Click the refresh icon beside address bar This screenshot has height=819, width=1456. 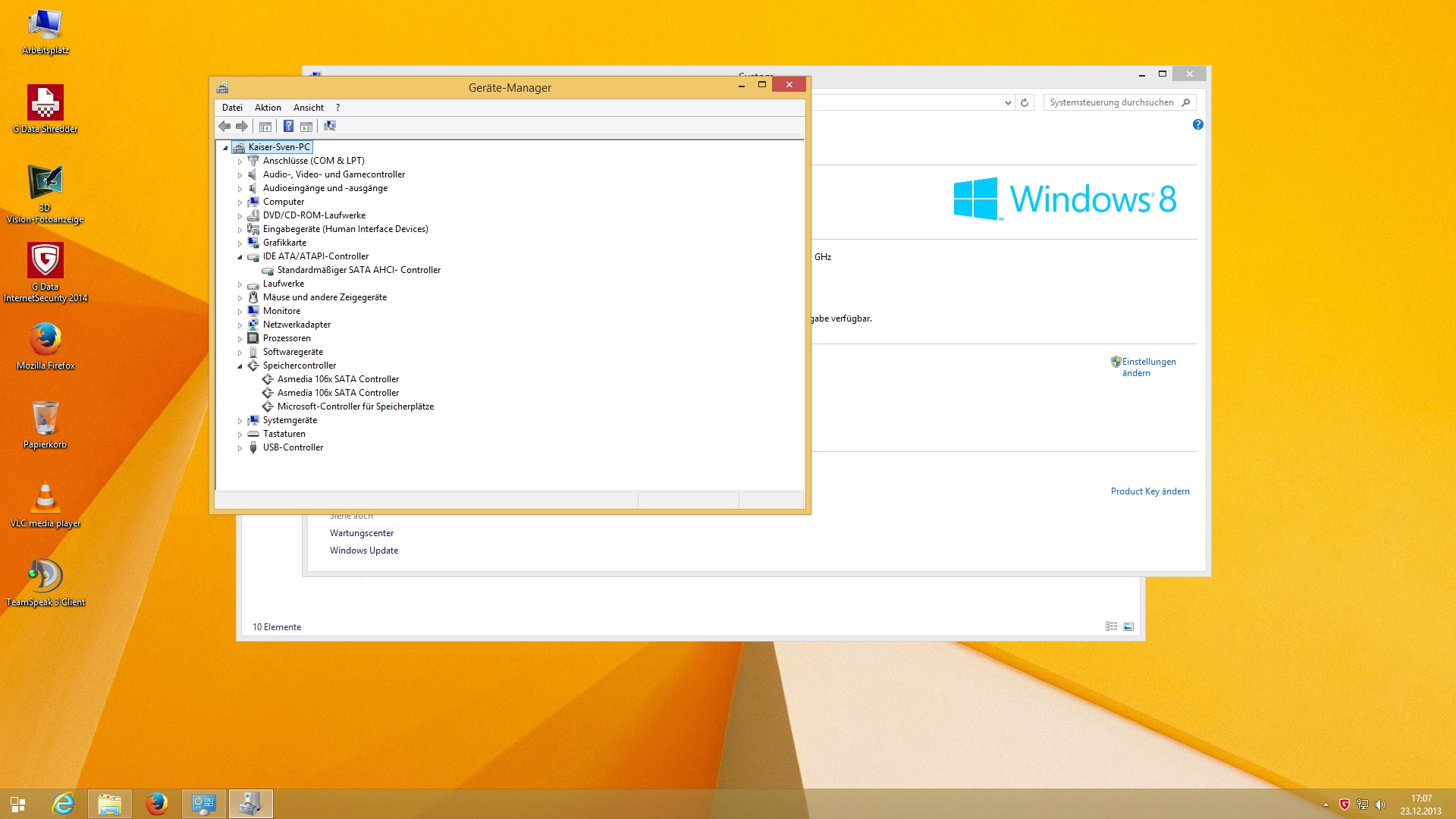1025,102
